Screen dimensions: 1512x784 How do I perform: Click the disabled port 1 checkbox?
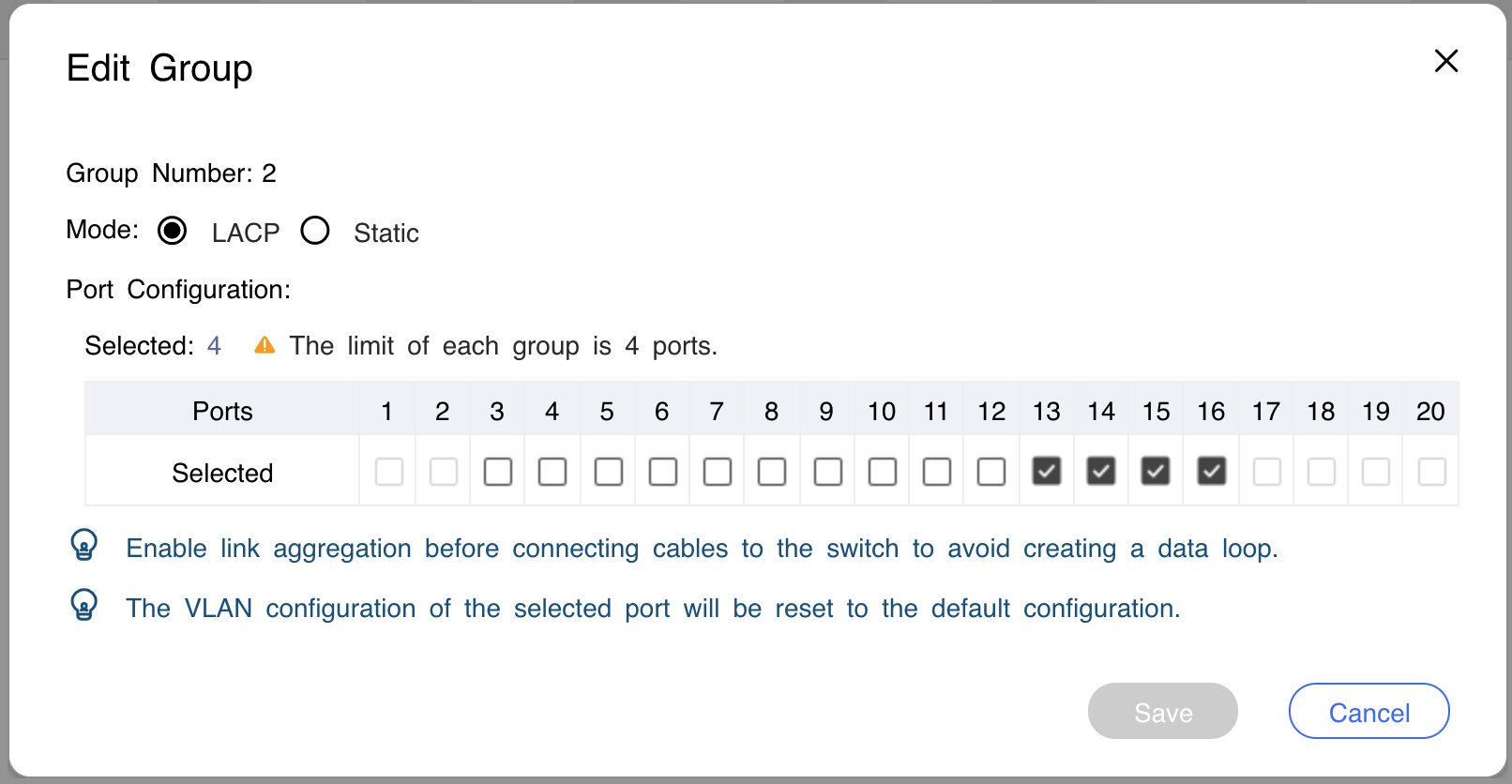pyautogui.click(x=389, y=472)
